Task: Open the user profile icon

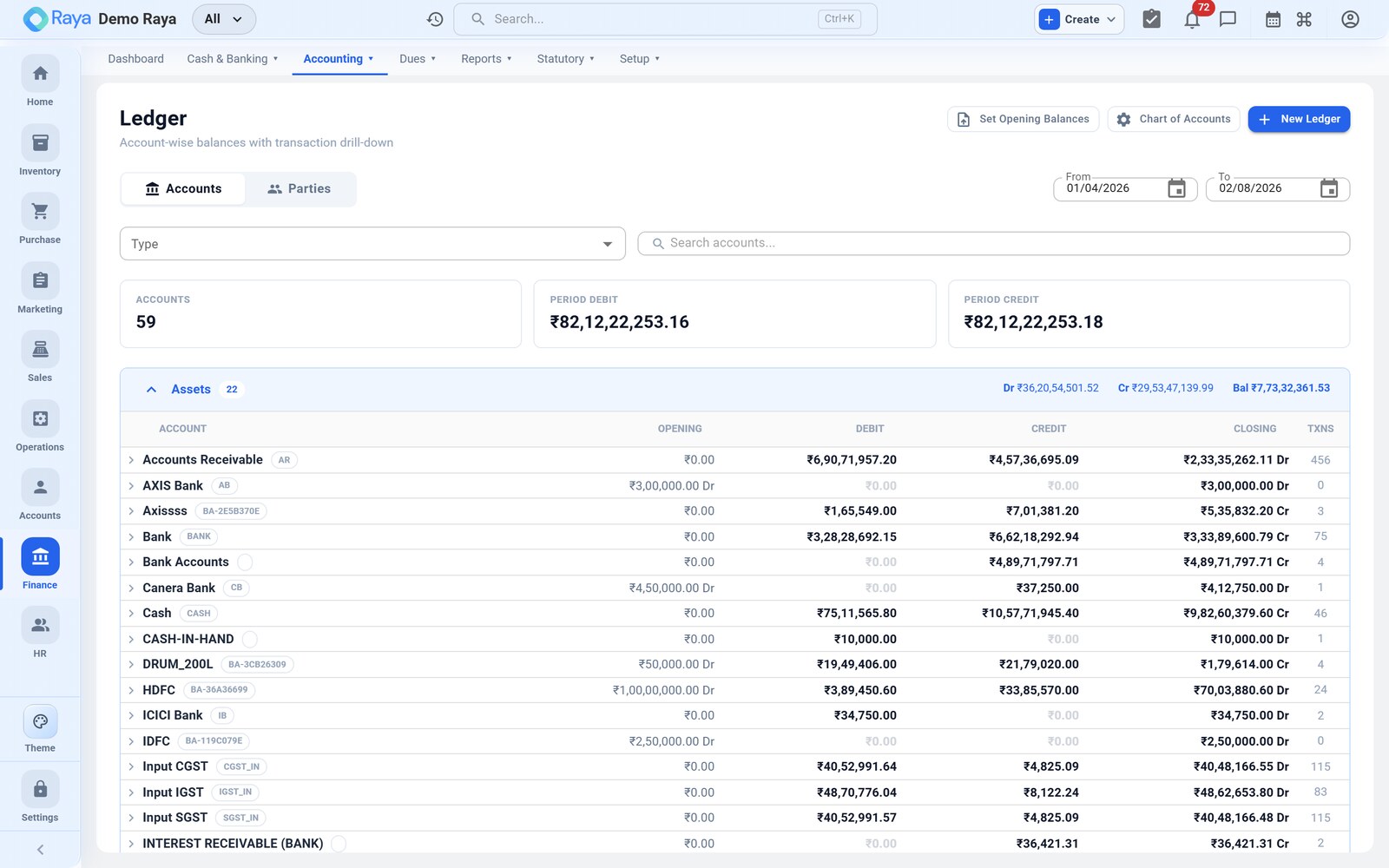Action: pyautogui.click(x=1350, y=19)
